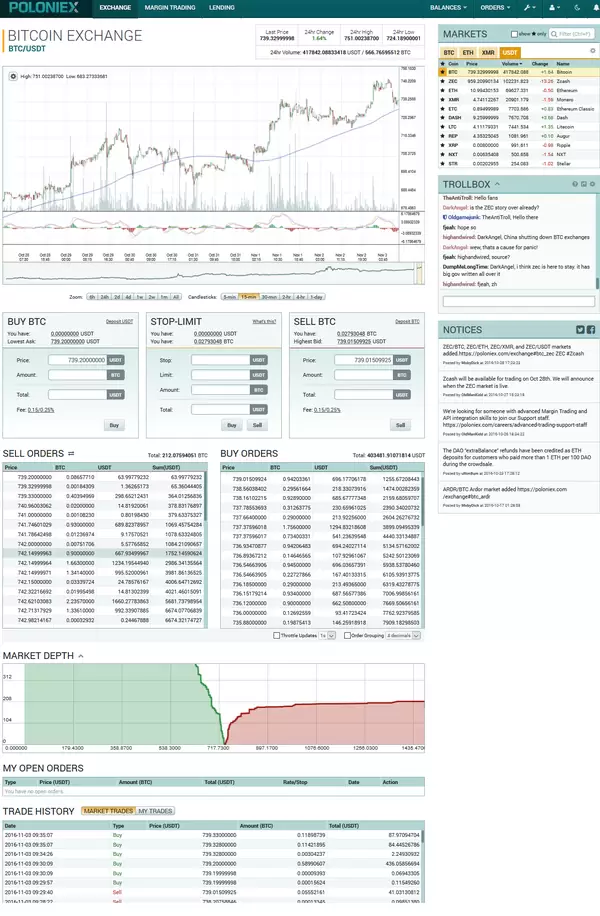Collapse the Market Depth section chevron
The image size is (600, 916).
[x=81, y=656]
